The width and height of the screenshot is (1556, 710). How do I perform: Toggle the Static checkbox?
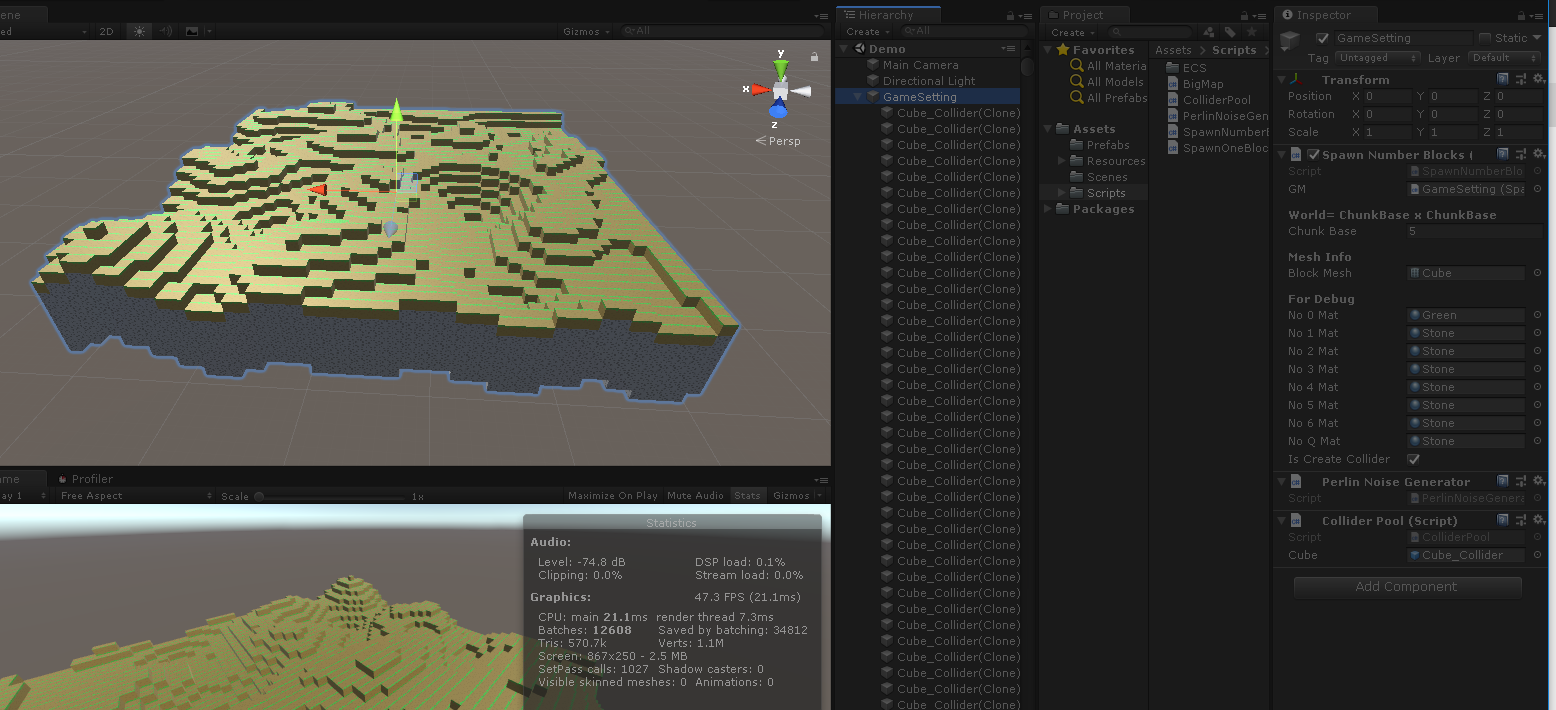point(1485,38)
